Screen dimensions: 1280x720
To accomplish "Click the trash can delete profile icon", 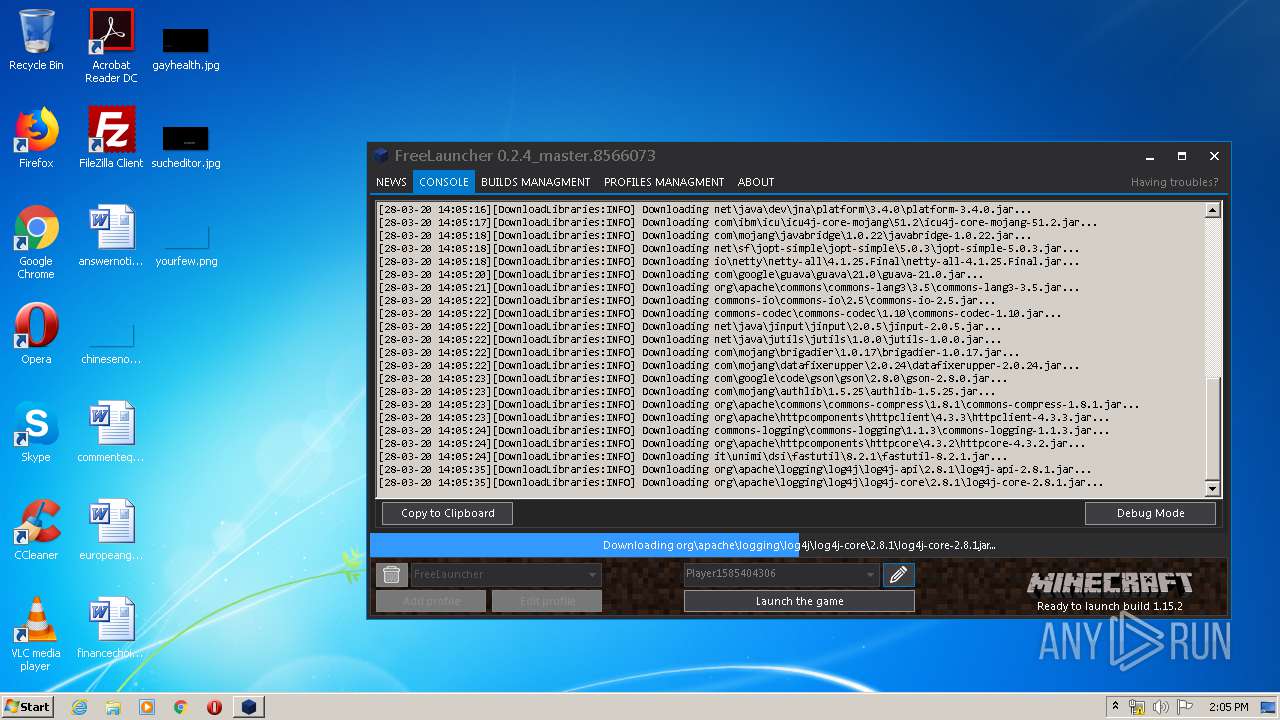I will coord(391,574).
